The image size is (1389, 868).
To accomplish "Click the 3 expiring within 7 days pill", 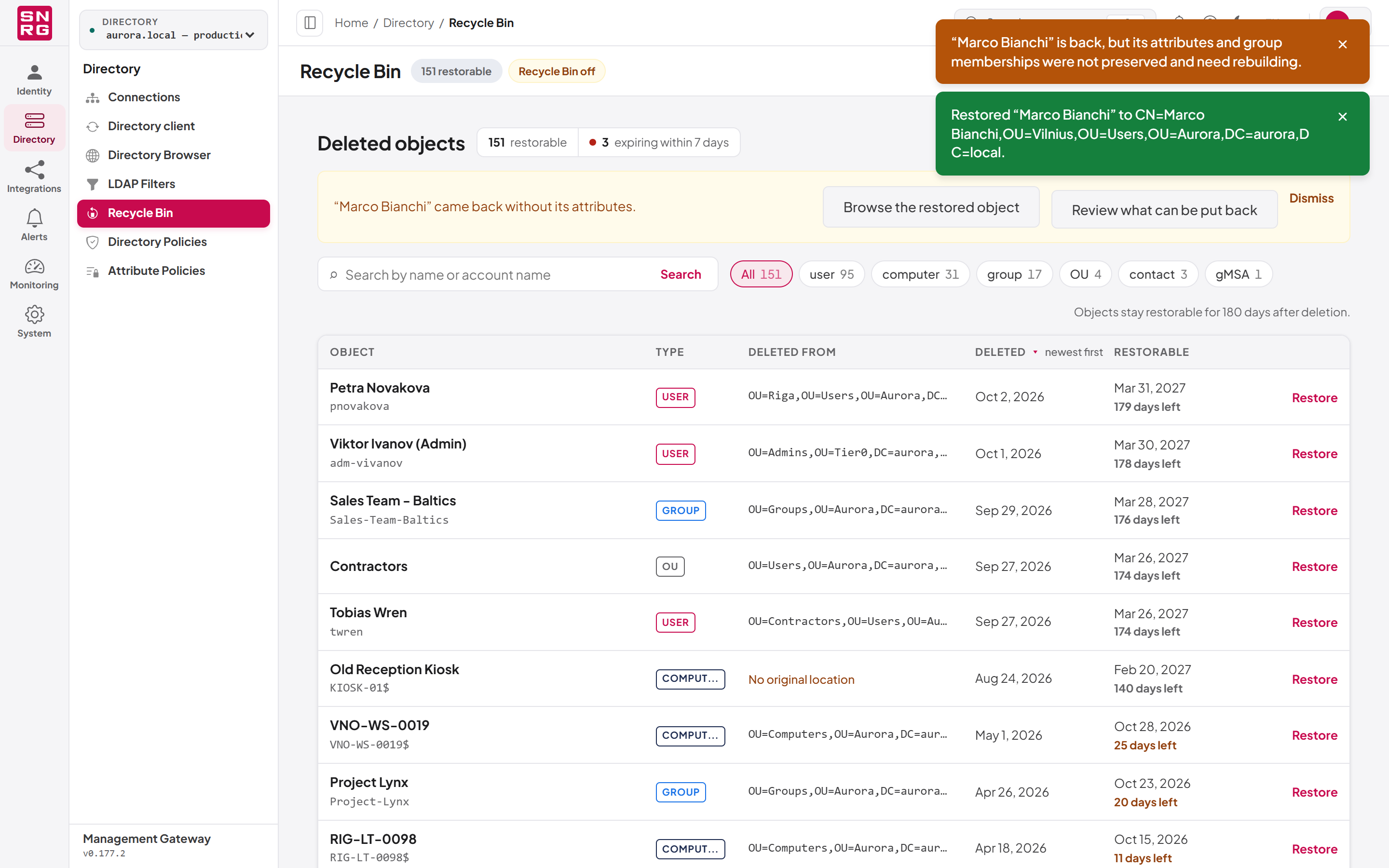I will tap(659, 142).
